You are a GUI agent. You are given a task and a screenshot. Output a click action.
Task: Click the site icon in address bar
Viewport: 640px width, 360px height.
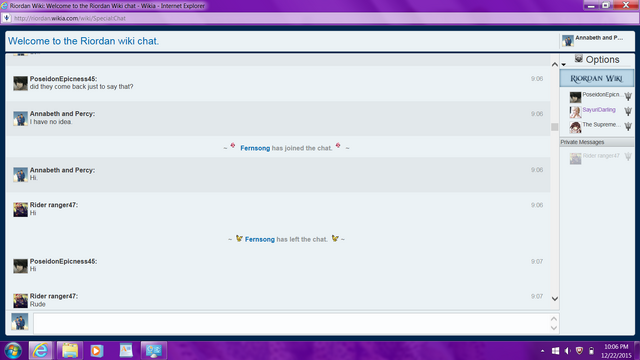7,18
